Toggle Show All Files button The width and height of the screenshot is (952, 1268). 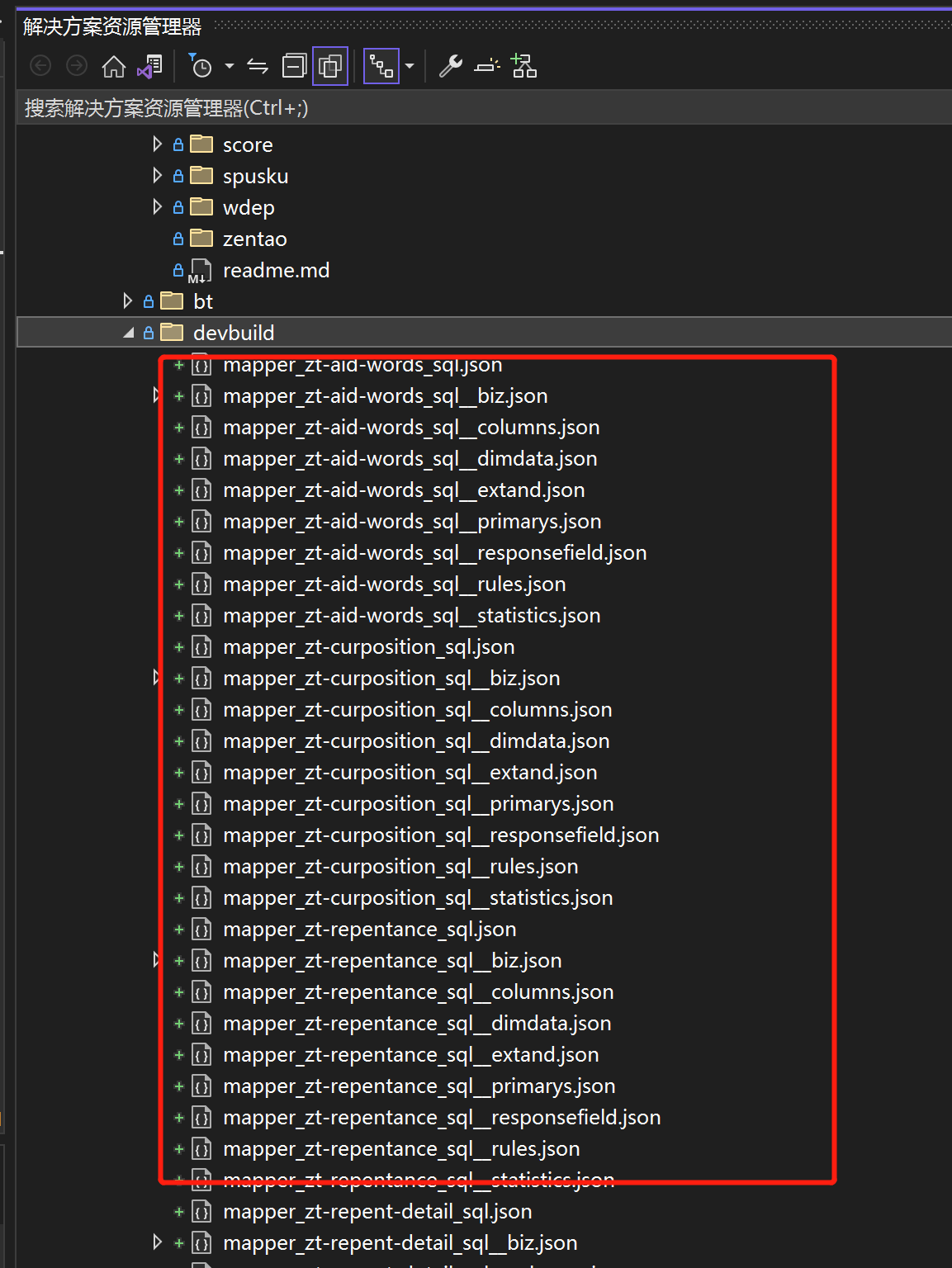[330, 66]
